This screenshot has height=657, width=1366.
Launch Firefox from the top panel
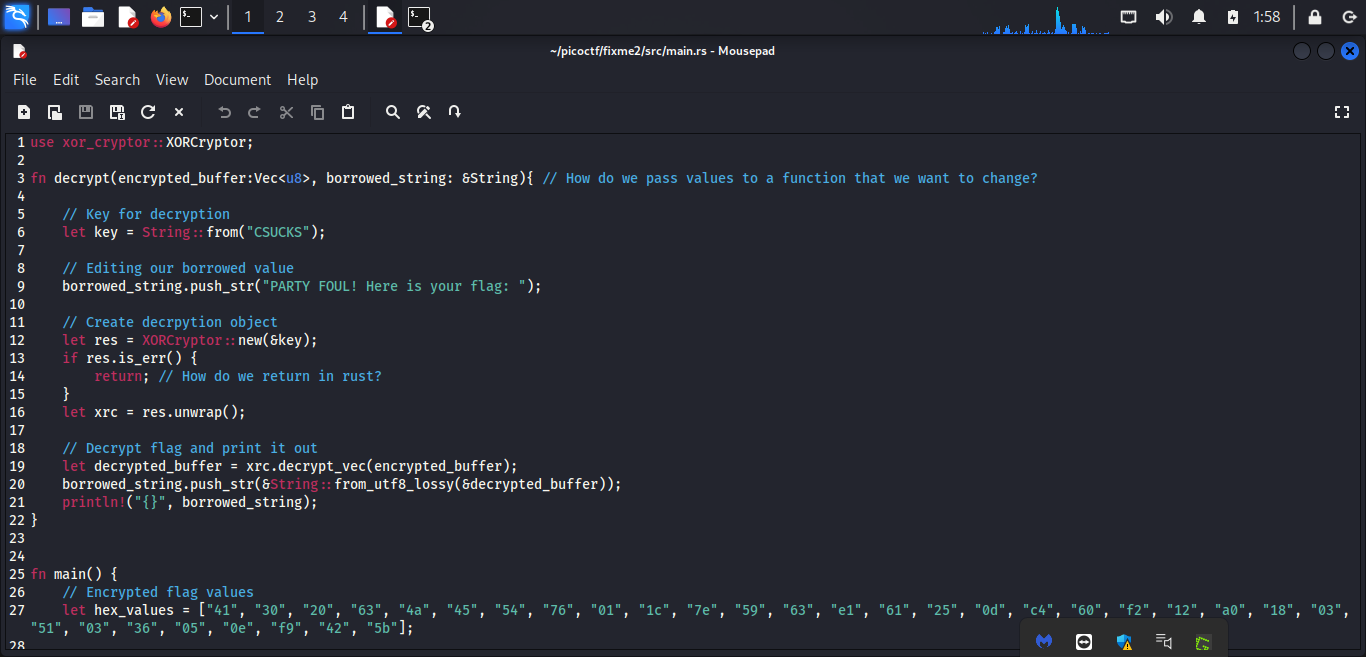(x=160, y=17)
